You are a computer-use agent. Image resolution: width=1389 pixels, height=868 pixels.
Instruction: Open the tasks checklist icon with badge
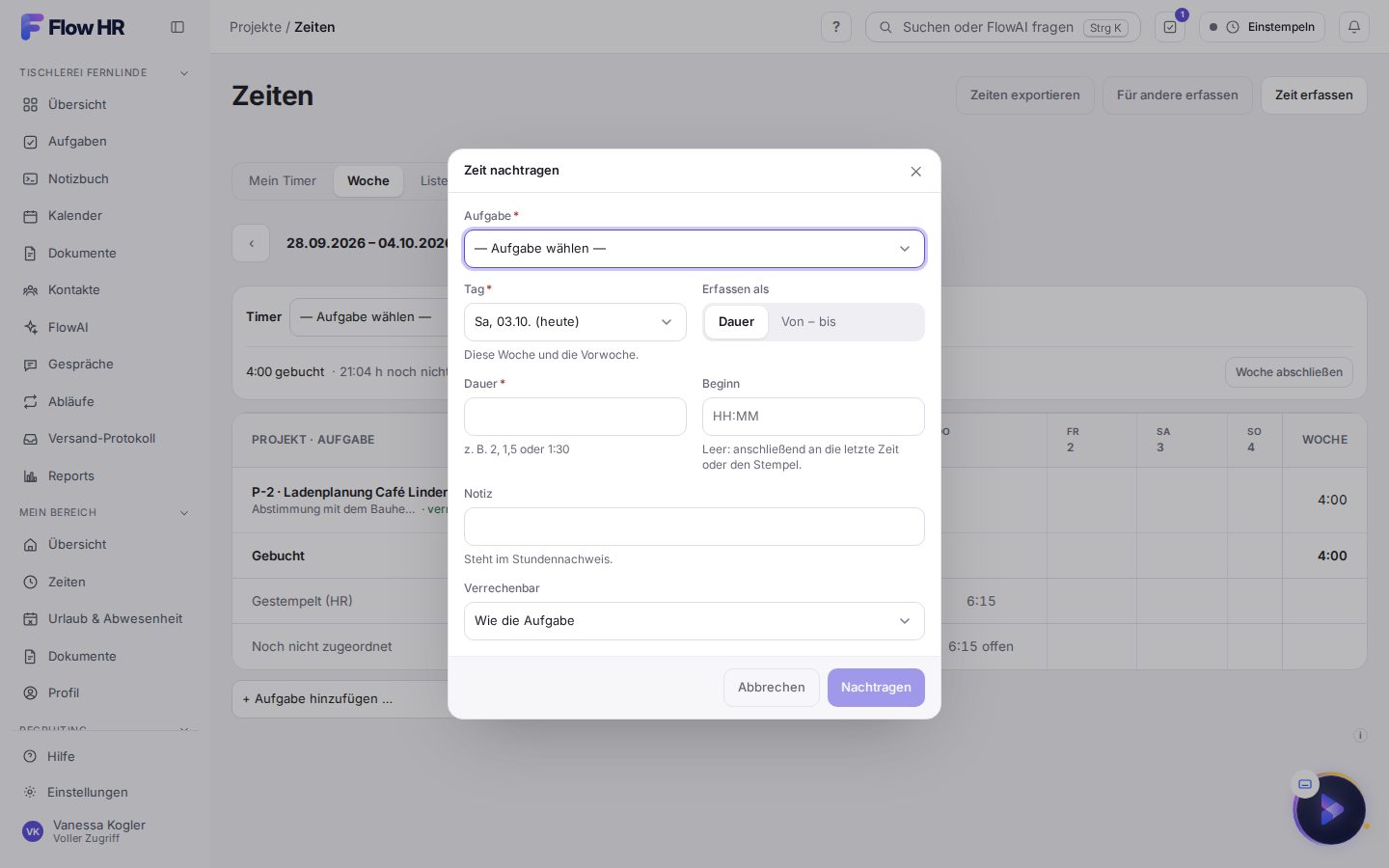point(1170,27)
